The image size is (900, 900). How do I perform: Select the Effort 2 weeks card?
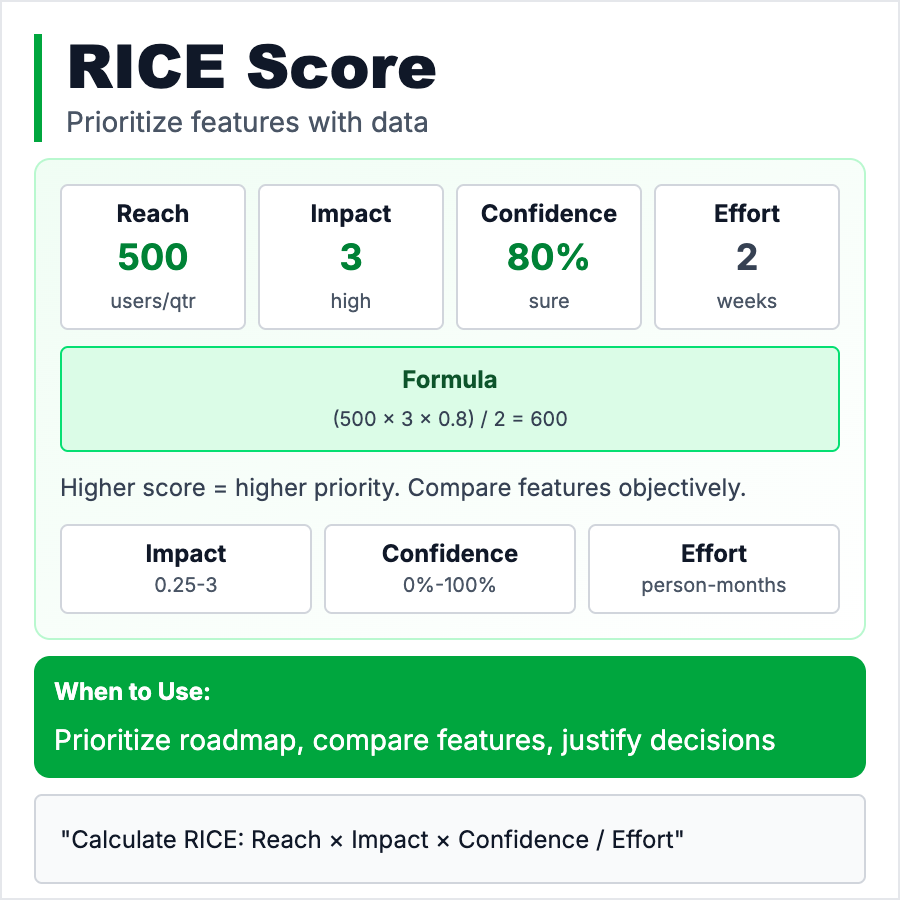(747, 257)
